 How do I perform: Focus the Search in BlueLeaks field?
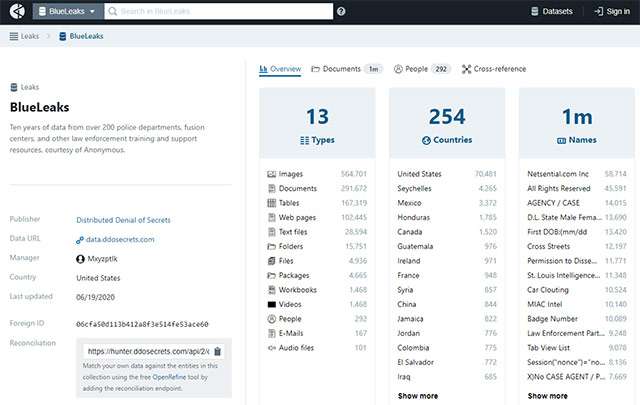tap(219, 11)
